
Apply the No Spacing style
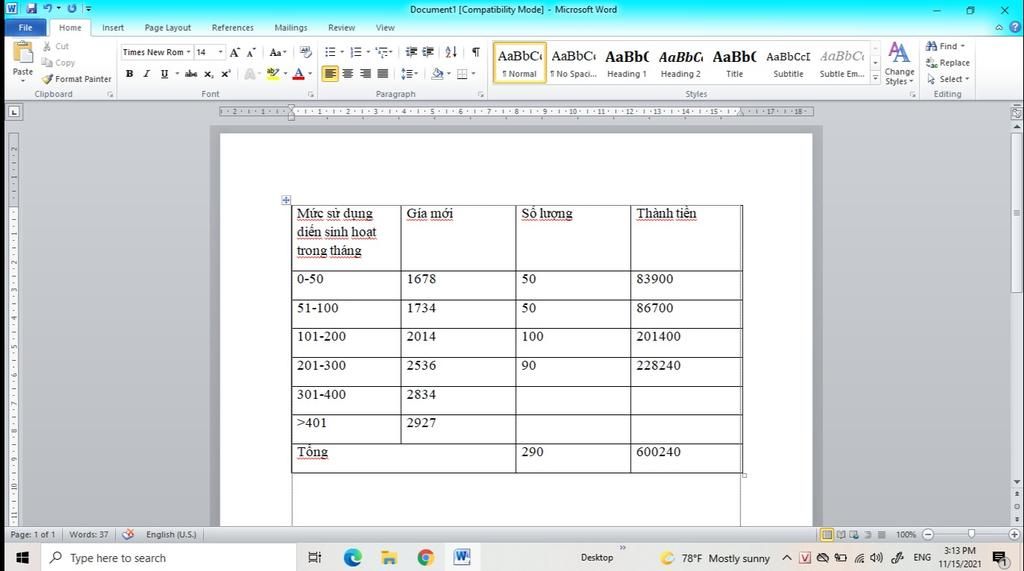pyautogui.click(x=573, y=63)
